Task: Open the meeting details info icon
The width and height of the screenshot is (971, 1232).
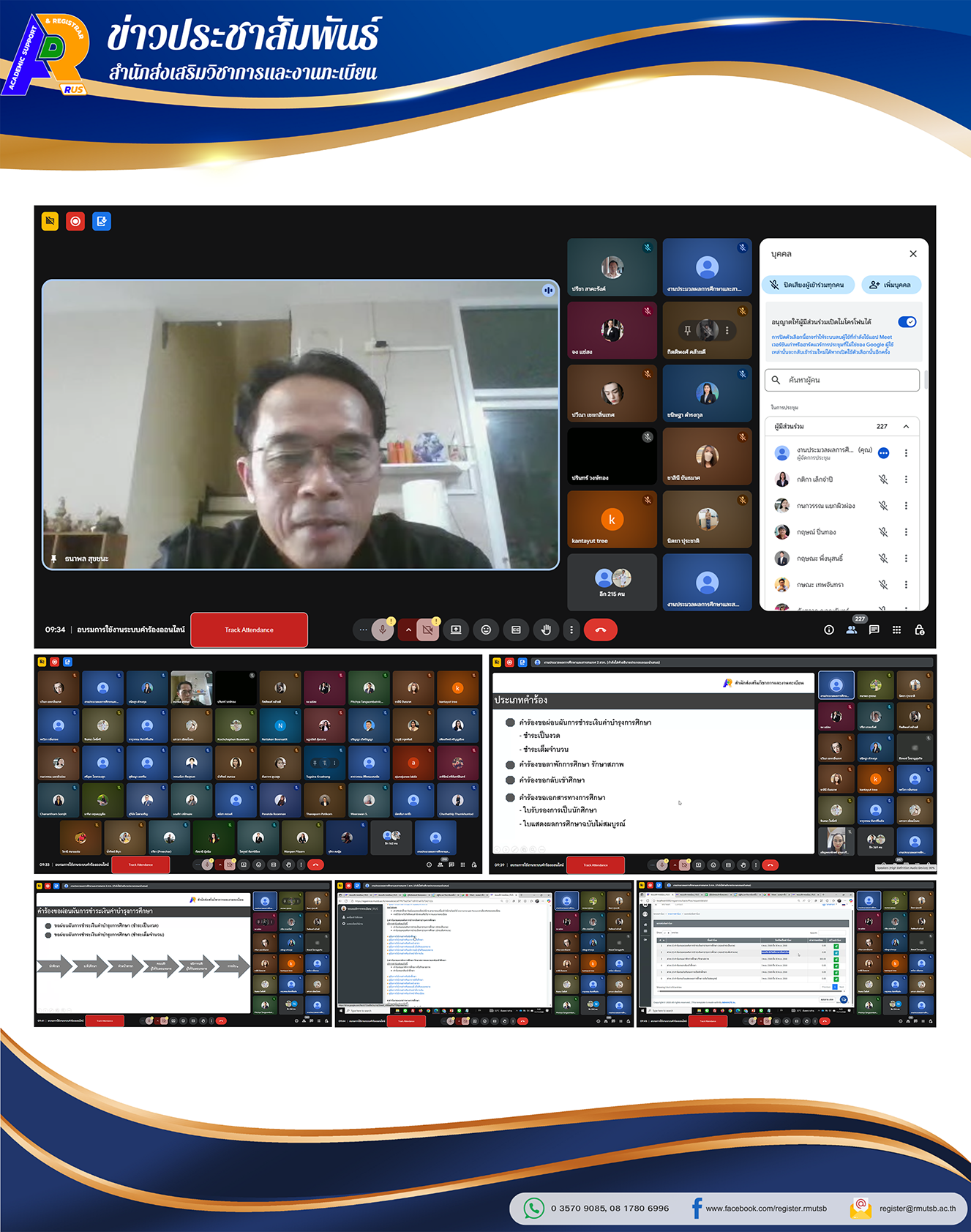Action: pyautogui.click(x=828, y=630)
